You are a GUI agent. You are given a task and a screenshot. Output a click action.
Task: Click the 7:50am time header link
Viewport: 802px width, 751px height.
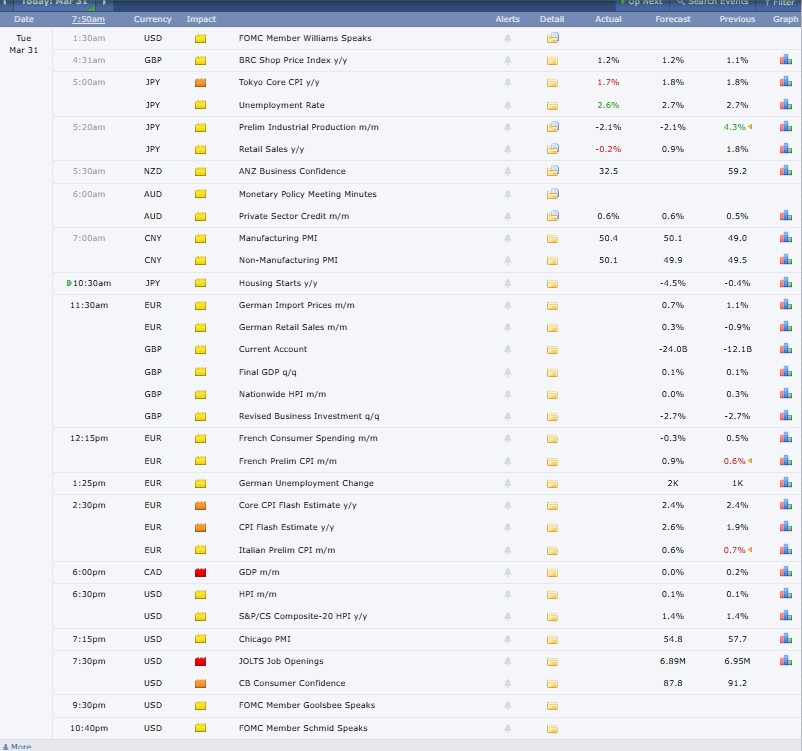pyautogui.click(x=88, y=19)
